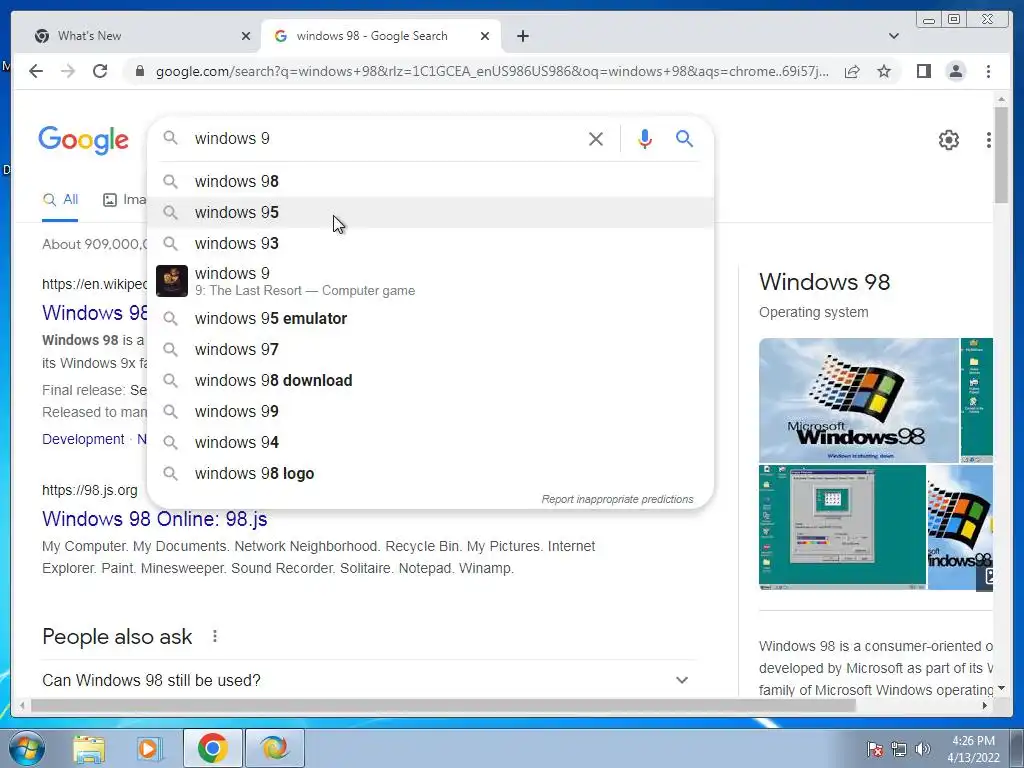This screenshot has width=1024, height=768.
Task: Choose suggestion windows 97
Action: pos(431,349)
